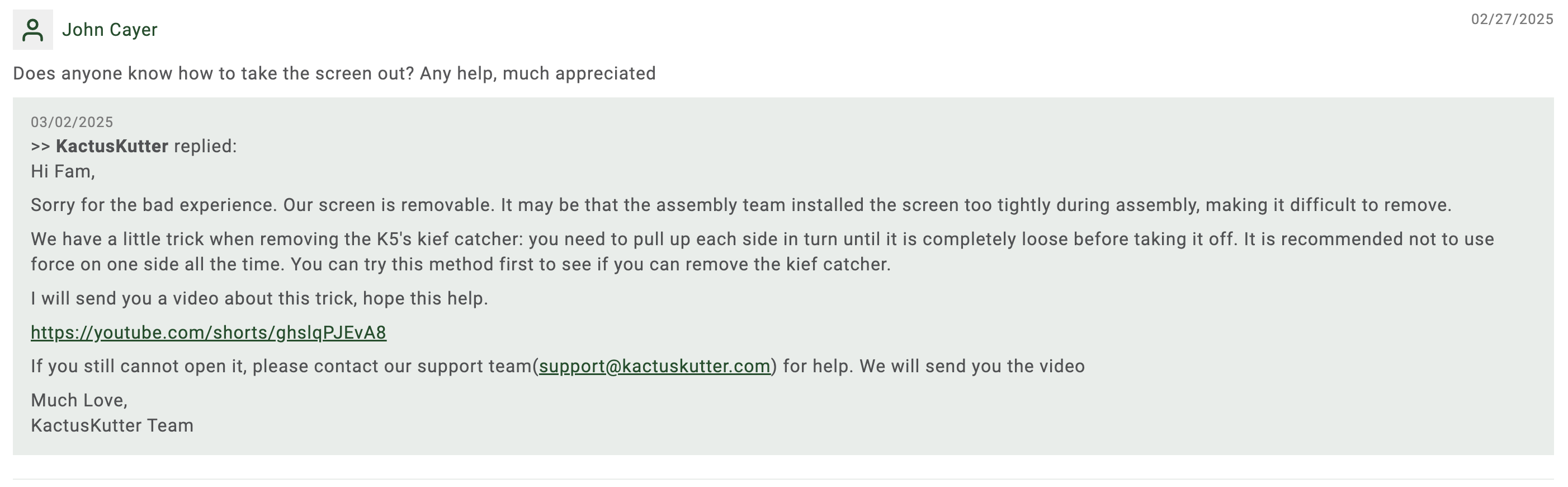Click the 02/27/2025 review date
The image size is (1568, 487).
pyautogui.click(x=1512, y=20)
